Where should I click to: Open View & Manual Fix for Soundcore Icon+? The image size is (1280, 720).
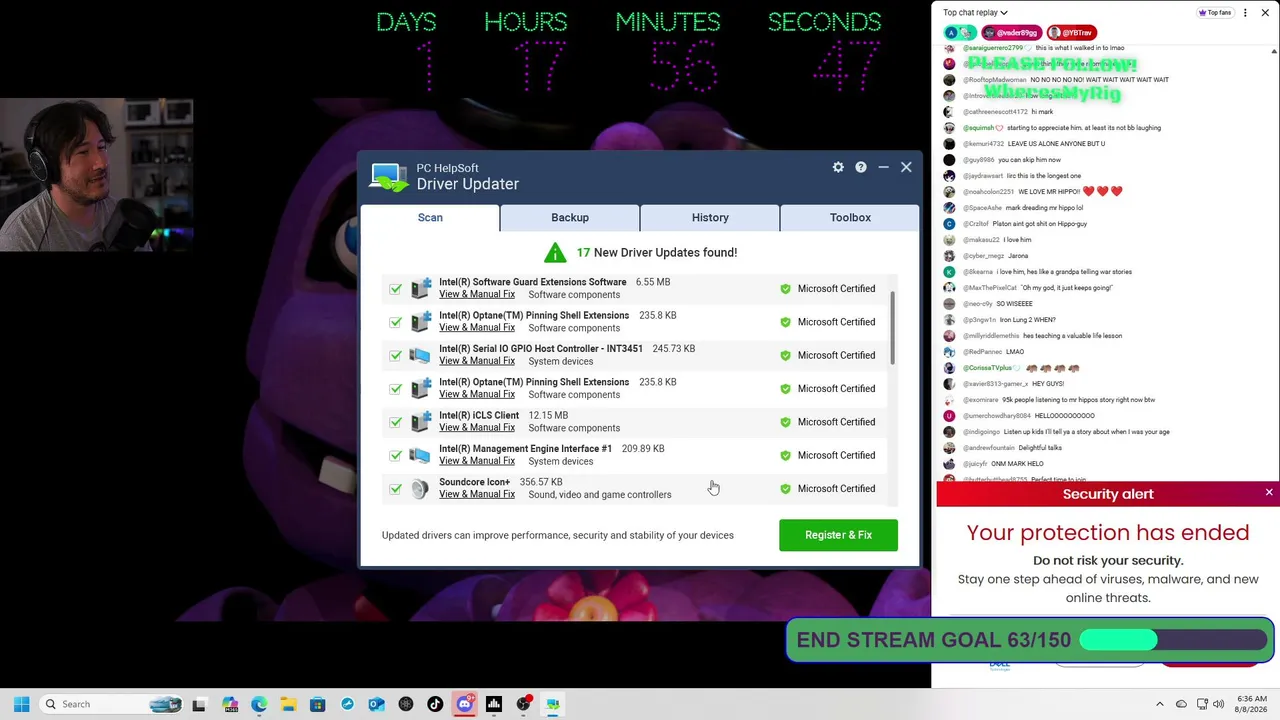point(477,494)
